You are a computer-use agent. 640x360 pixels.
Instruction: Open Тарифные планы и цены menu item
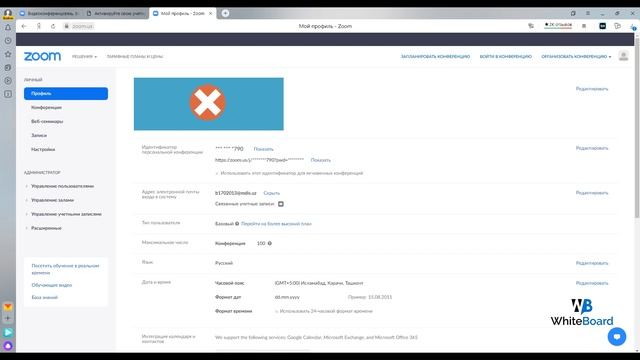coord(135,57)
